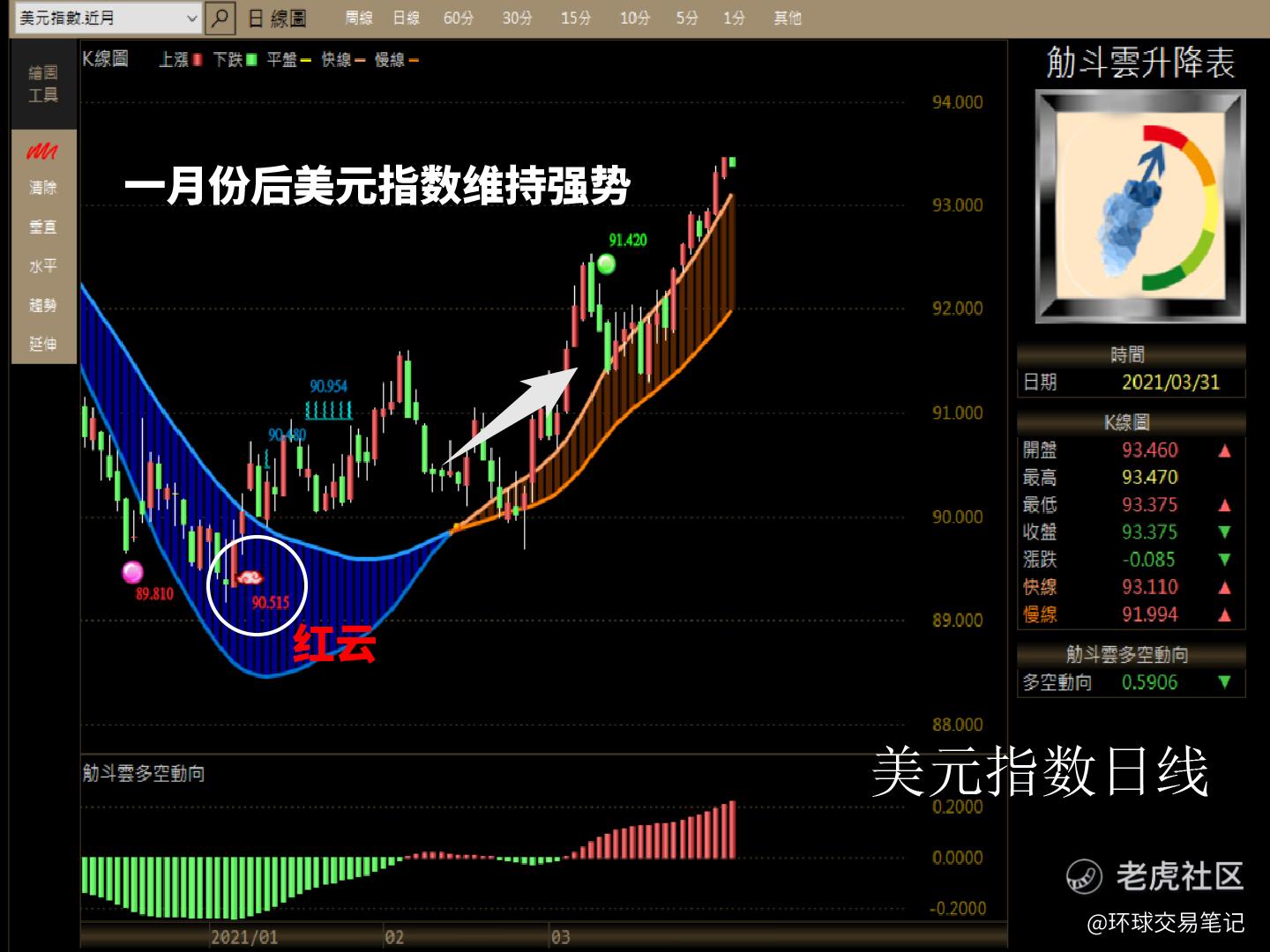Image resolution: width=1270 pixels, height=952 pixels.
Task: Click the date value 2021/03/31
Action: point(1170,383)
